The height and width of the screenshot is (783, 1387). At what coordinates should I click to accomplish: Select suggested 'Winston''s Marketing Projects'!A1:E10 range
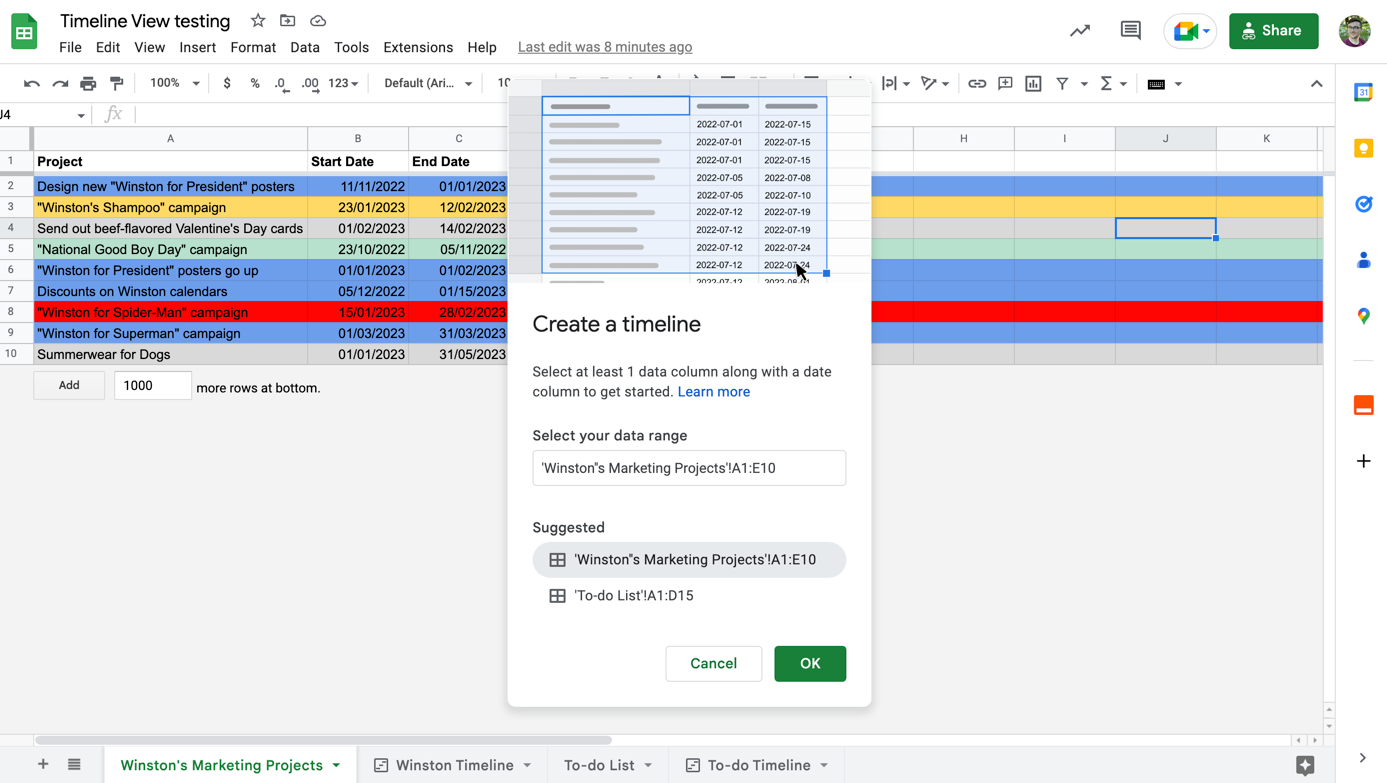pyautogui.click(x=689, y=560)
